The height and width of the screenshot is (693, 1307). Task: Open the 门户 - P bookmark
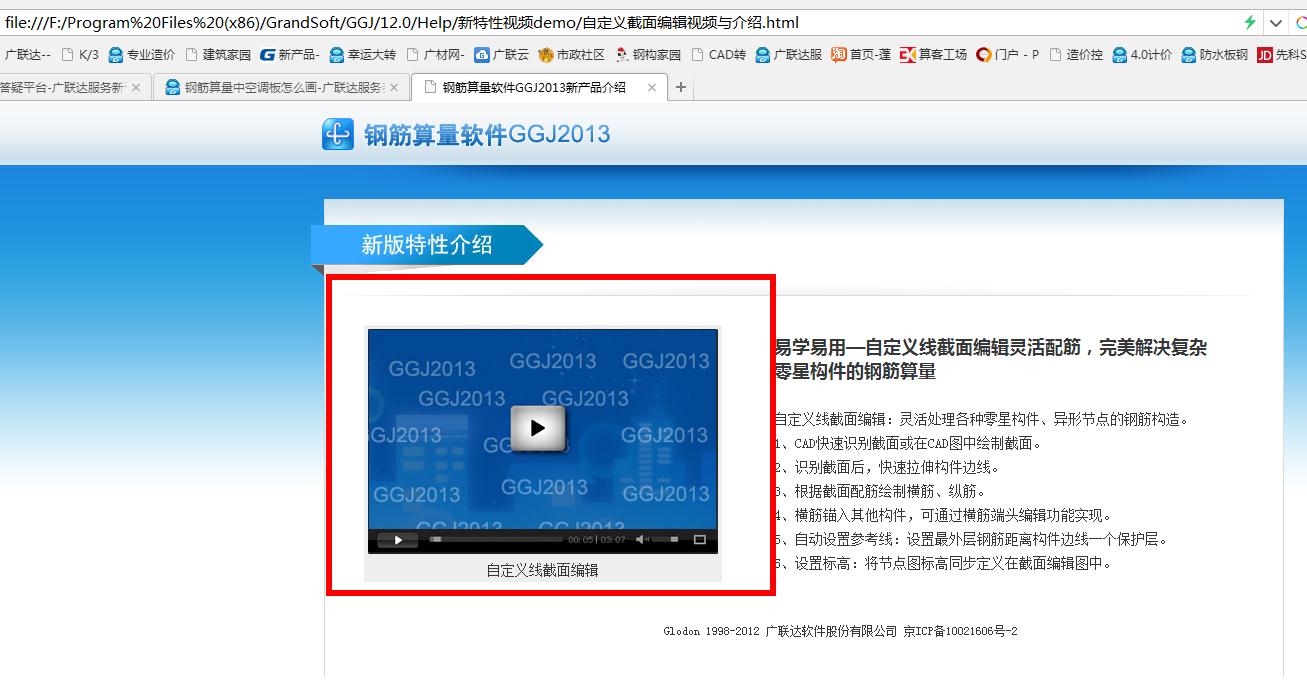1008,55
